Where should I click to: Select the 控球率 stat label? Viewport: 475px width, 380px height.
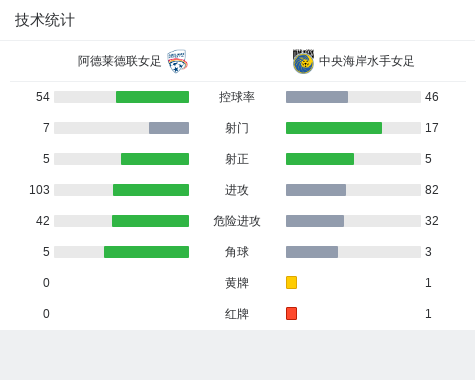click(x=237, y=97)
